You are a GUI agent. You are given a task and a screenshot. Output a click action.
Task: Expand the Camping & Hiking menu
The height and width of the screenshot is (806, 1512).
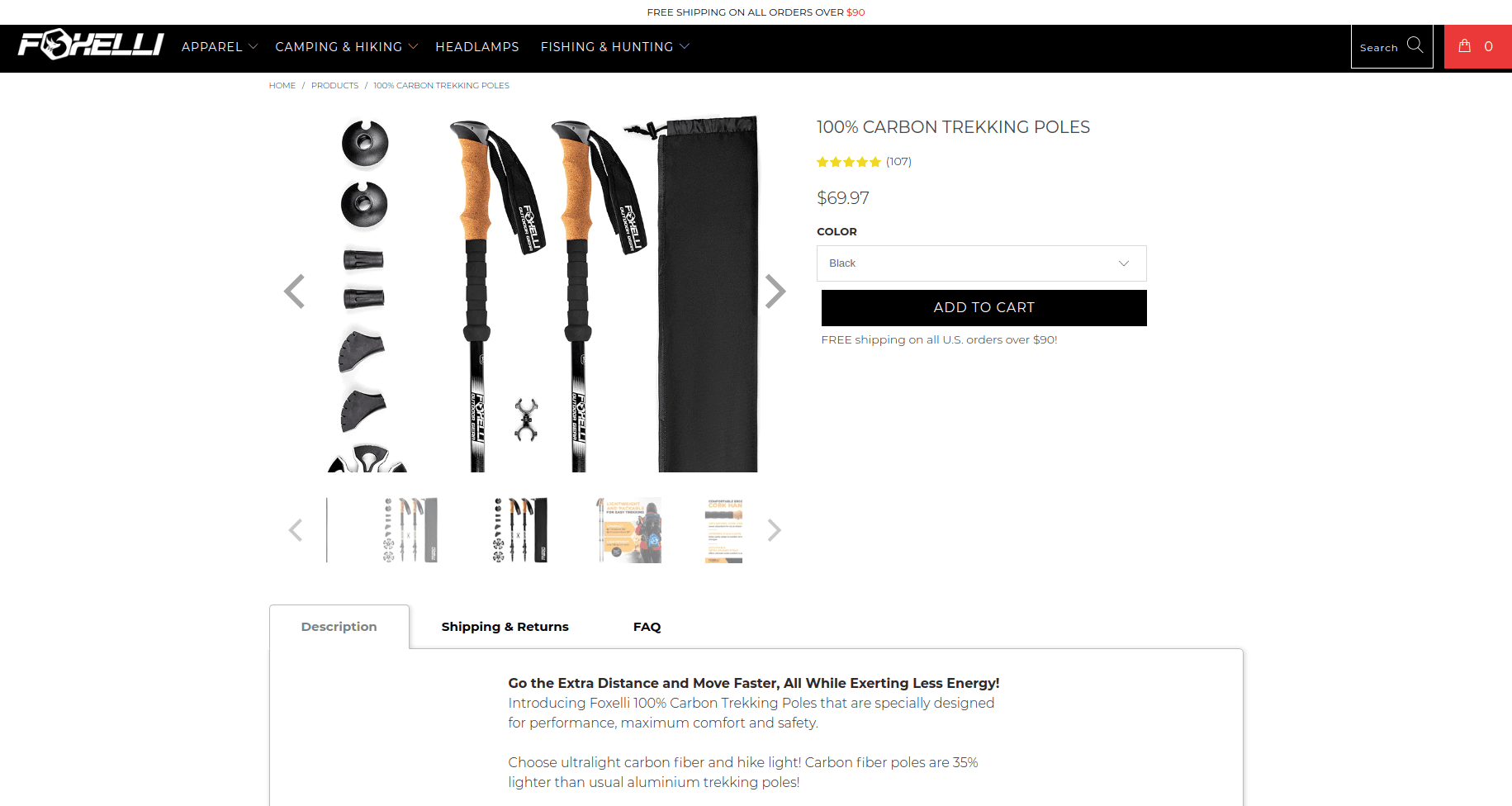(347, 47)
